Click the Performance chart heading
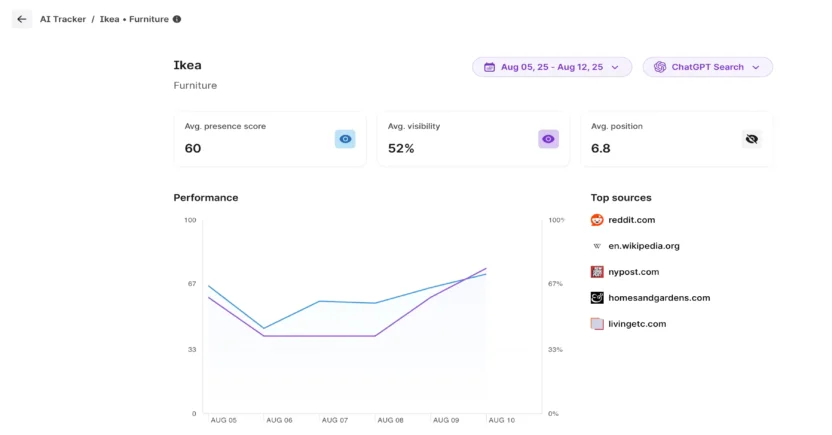This screenshot has width=832, height=435. 206,197
